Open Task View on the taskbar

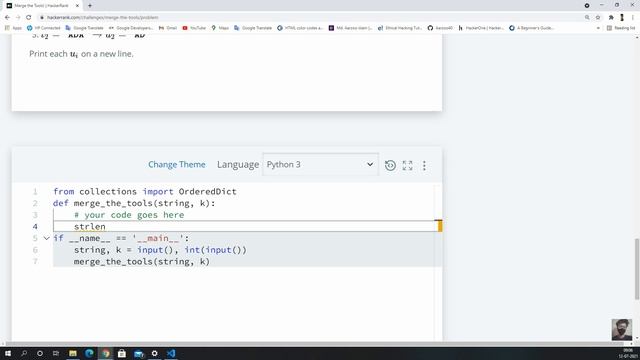pyautogui.click(x=56, y=353)
